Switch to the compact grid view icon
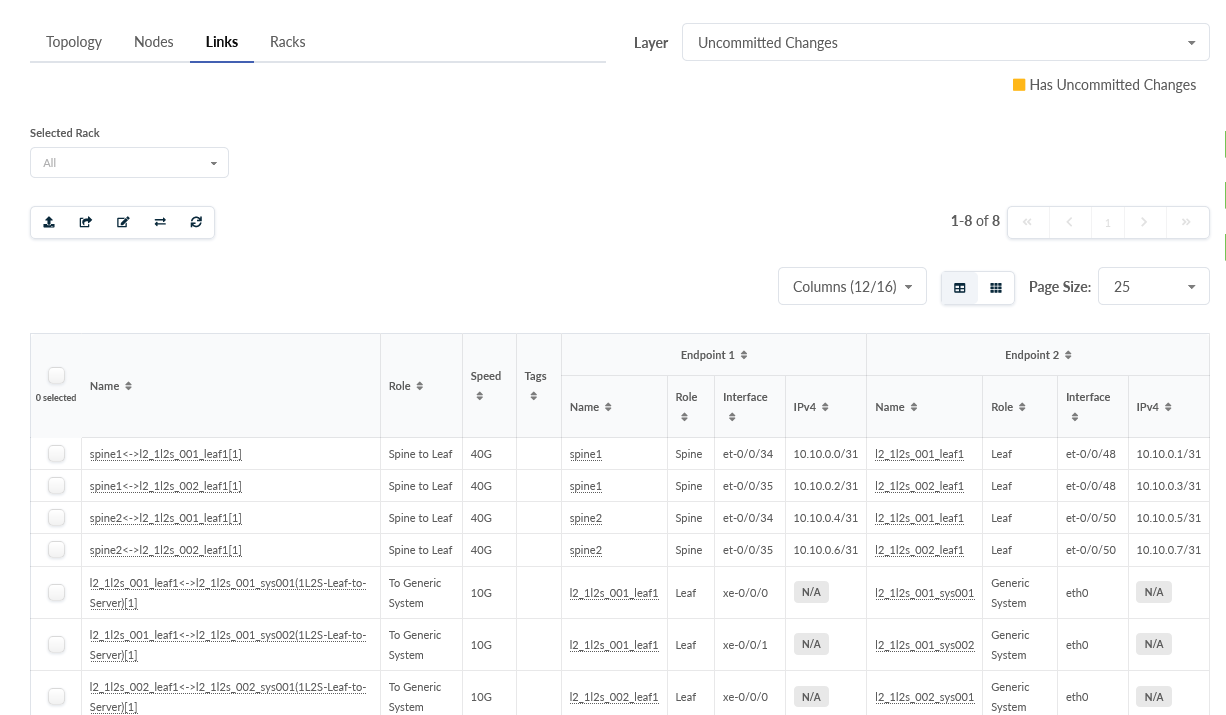Image resolution: width=1226 pixels, height=715 pixels. tap(996, 287)
